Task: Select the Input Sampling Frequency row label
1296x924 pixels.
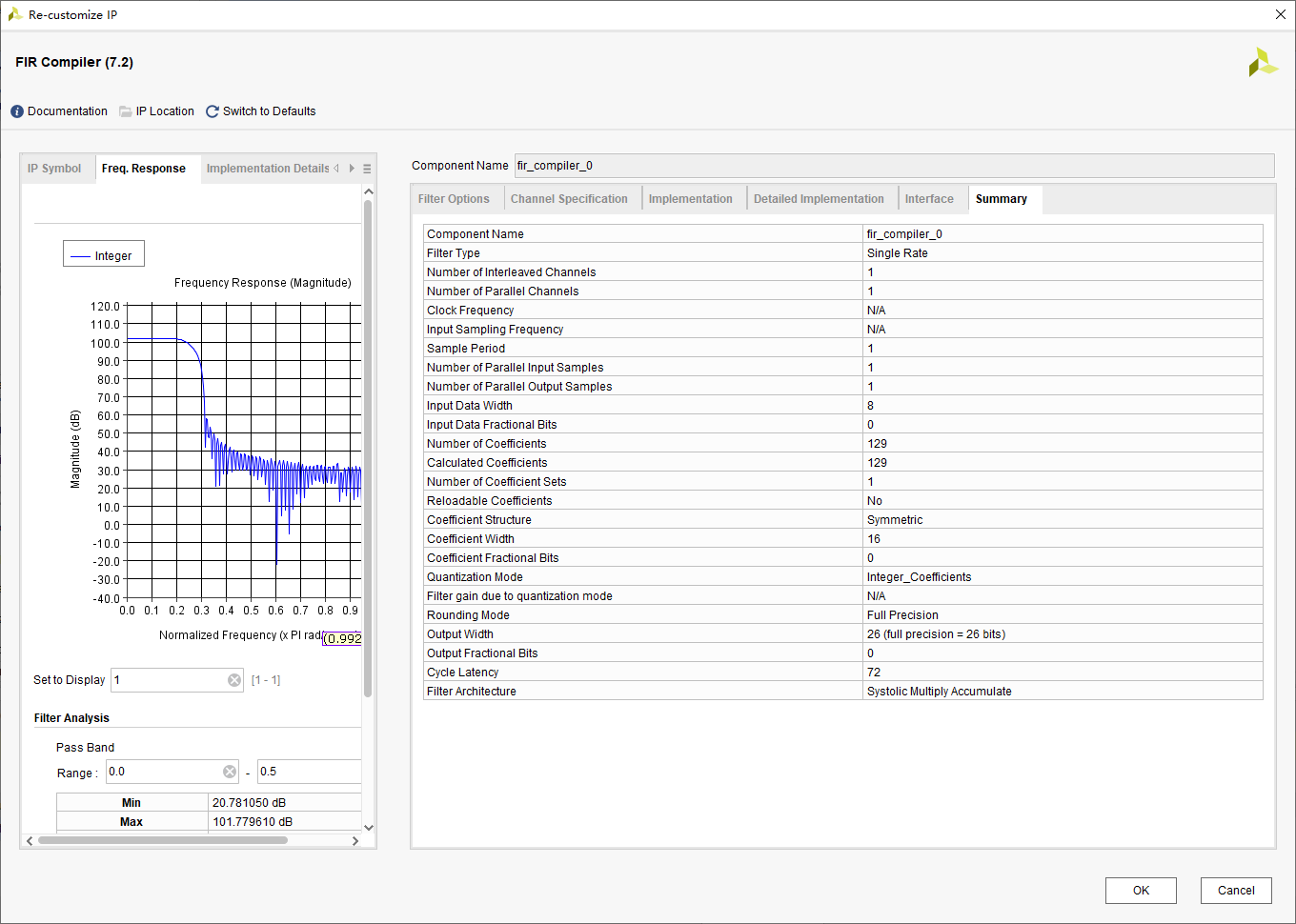Action: [495, 330]
